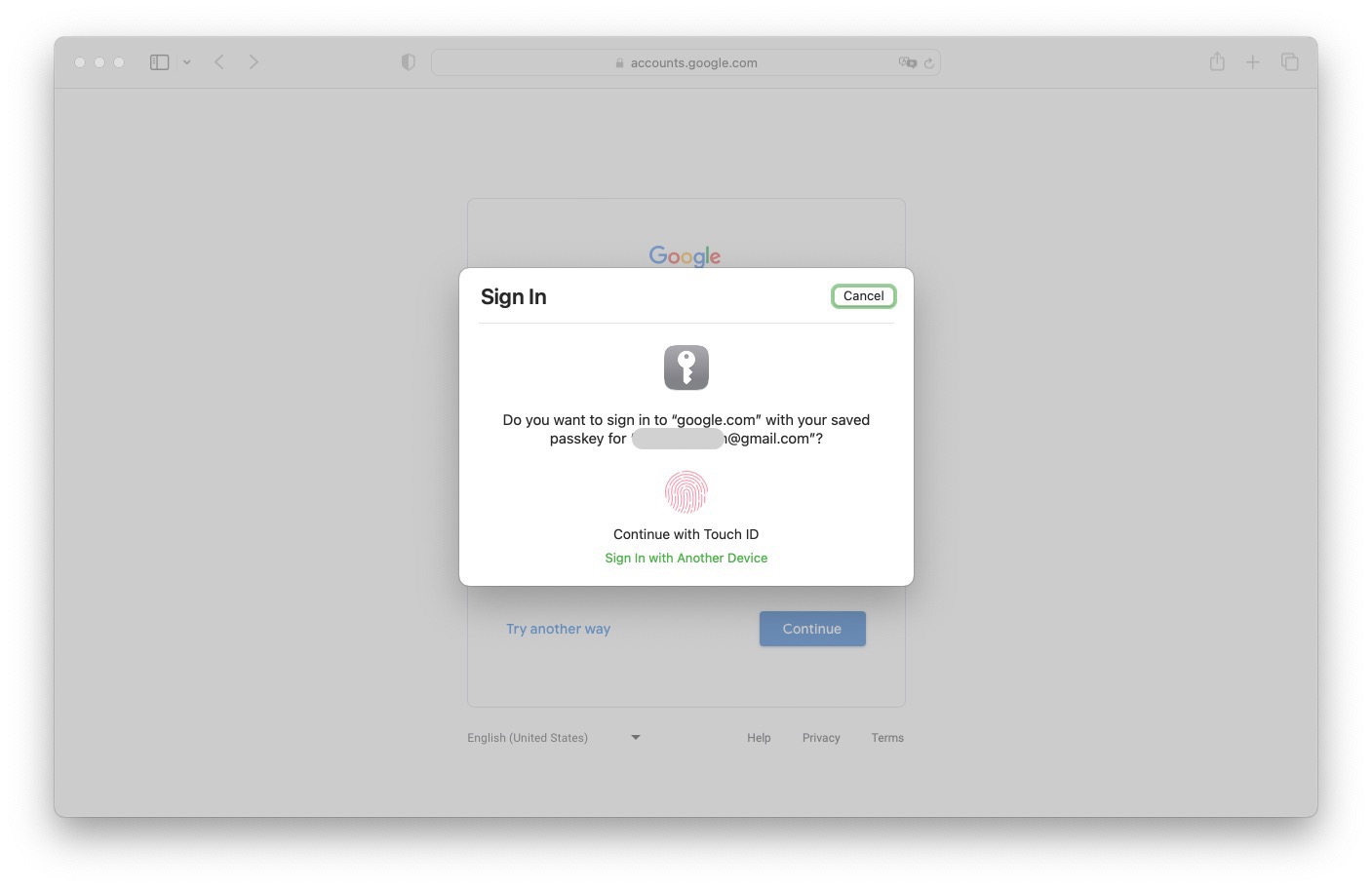Reload the page with the refresh icon
This screenshot has height=889, width=1372.
click(929, 62)
